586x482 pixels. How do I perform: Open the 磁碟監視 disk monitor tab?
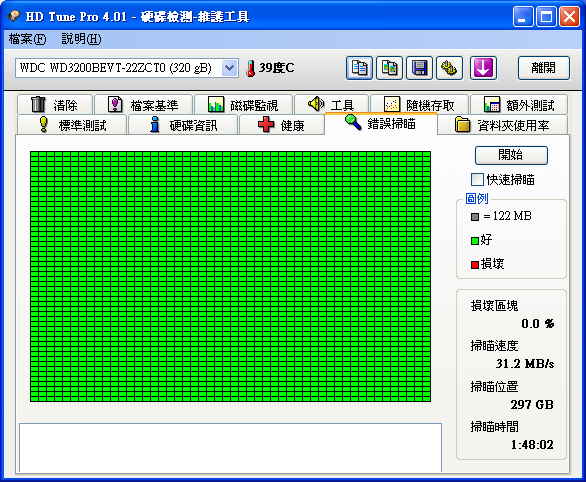point(243,105)
